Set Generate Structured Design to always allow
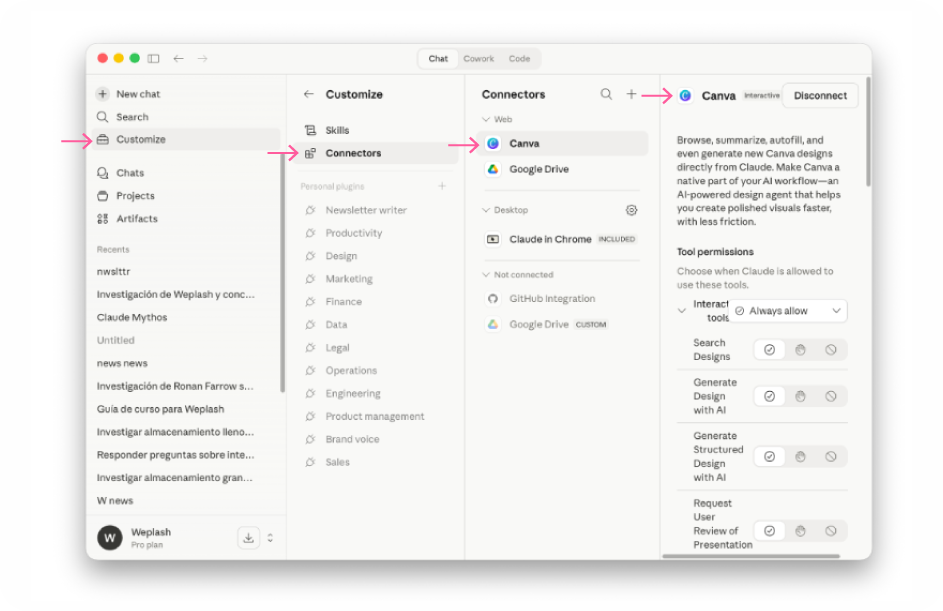 769,457
